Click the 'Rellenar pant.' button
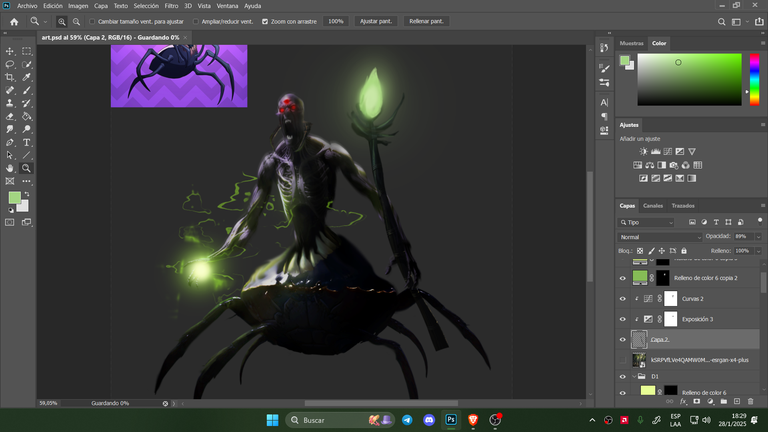768x432 pixels. (426, 22)
